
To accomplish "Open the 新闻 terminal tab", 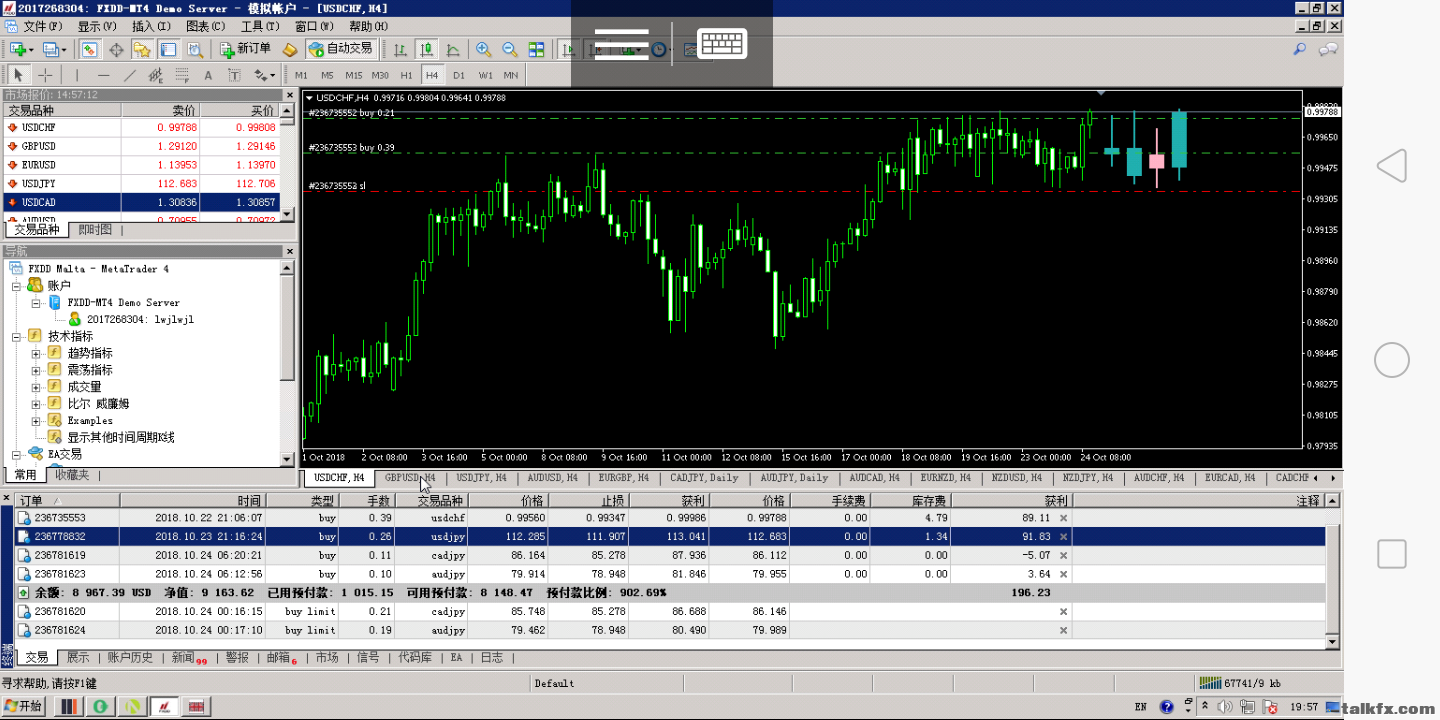I will pyautogui.click(x=188, y=658).
